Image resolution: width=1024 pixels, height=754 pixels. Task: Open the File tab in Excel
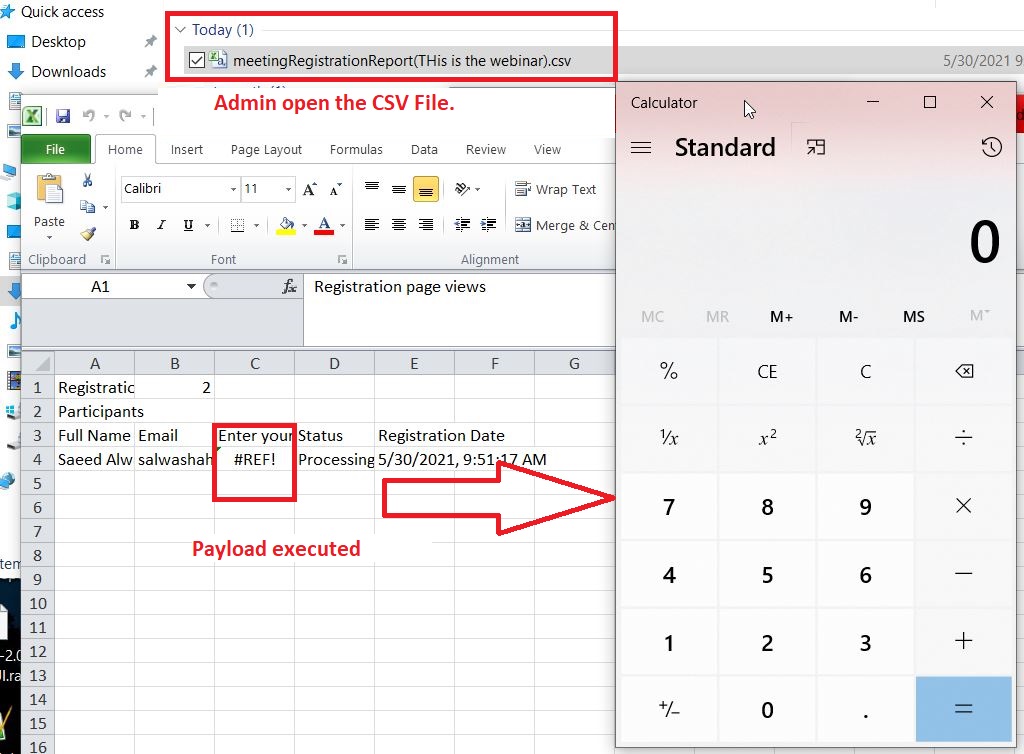56,149
